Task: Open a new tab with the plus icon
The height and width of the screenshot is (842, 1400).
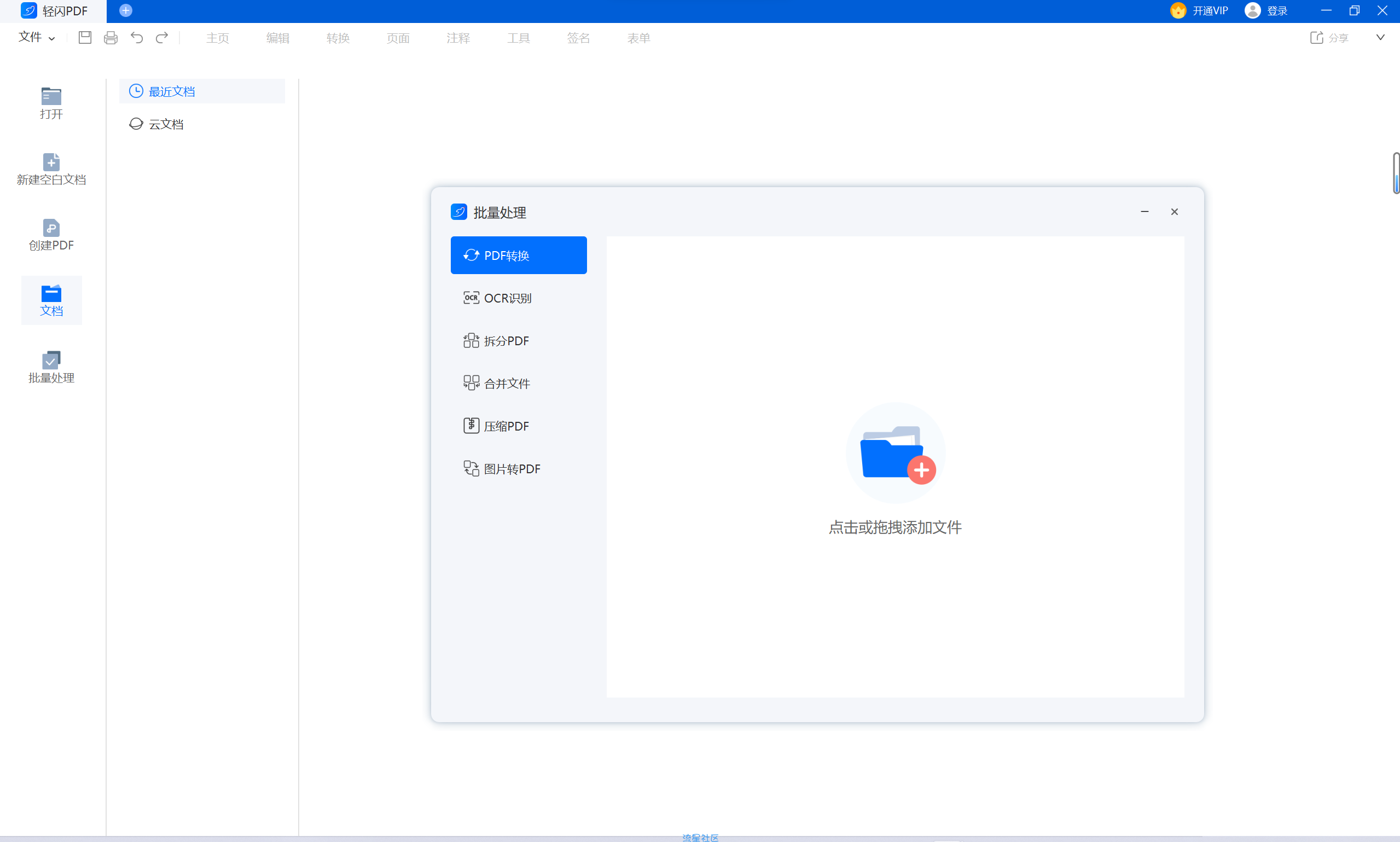Action: (x=126, y=11)
